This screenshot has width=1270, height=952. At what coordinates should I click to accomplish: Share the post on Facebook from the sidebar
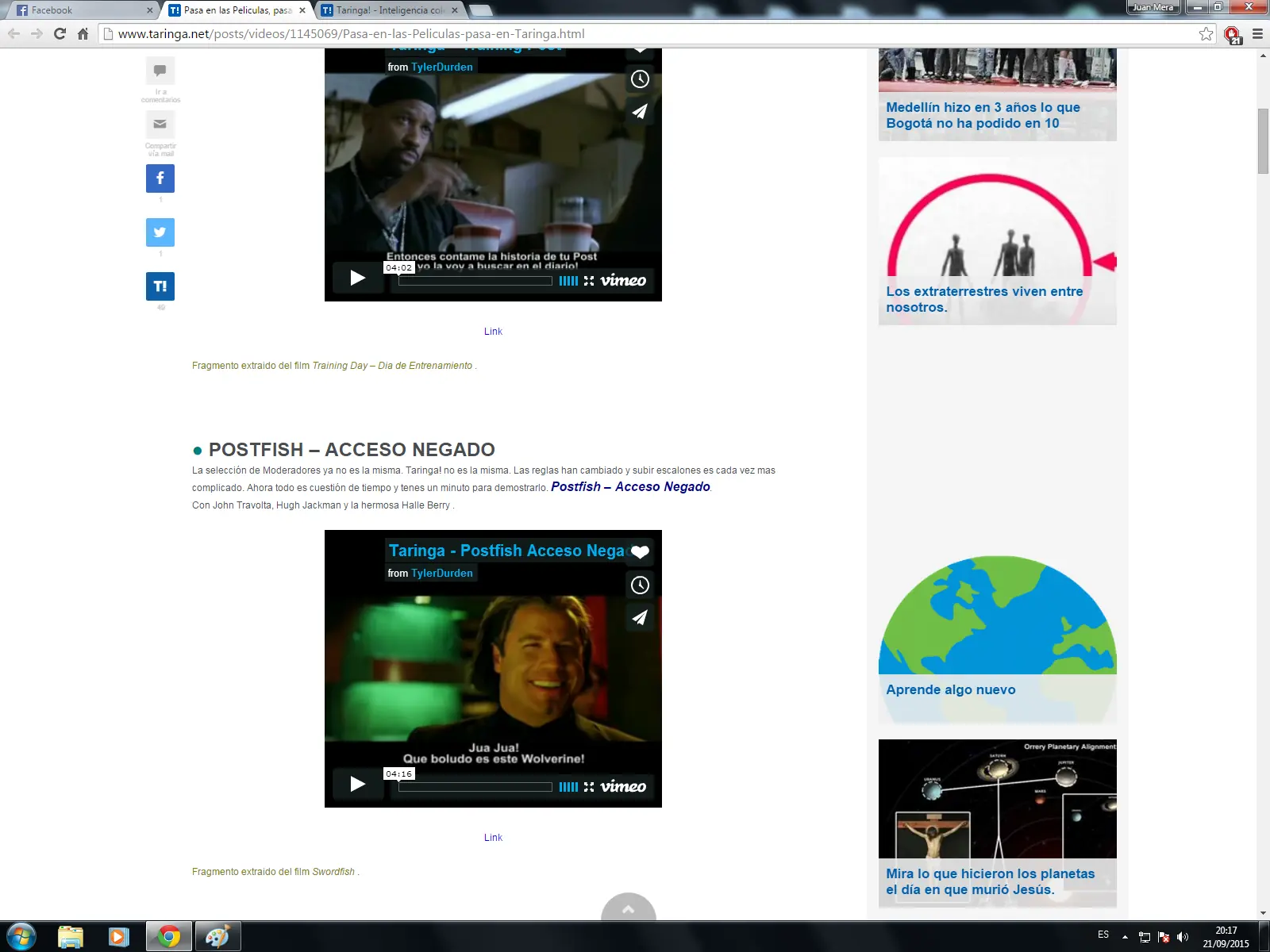point(160,178)
